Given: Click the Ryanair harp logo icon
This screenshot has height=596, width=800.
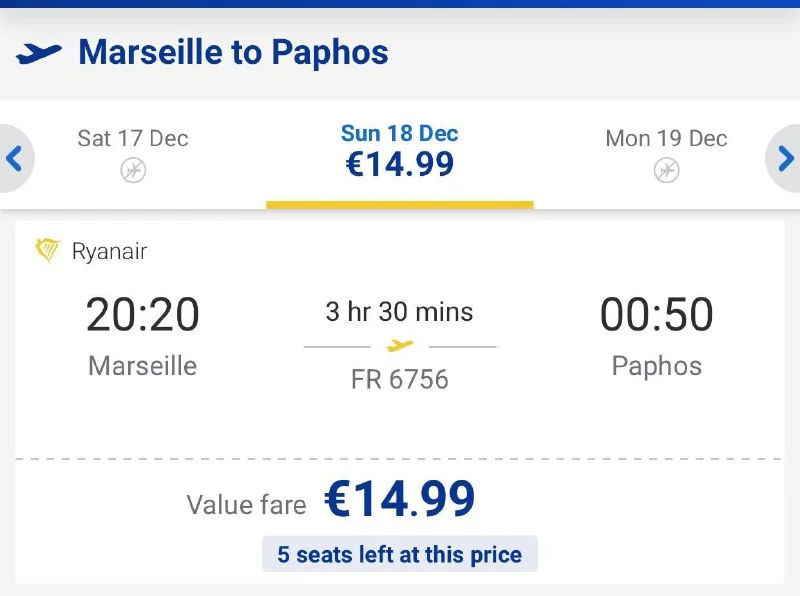Looking at the screenshot, I should (x=48, y=251).
